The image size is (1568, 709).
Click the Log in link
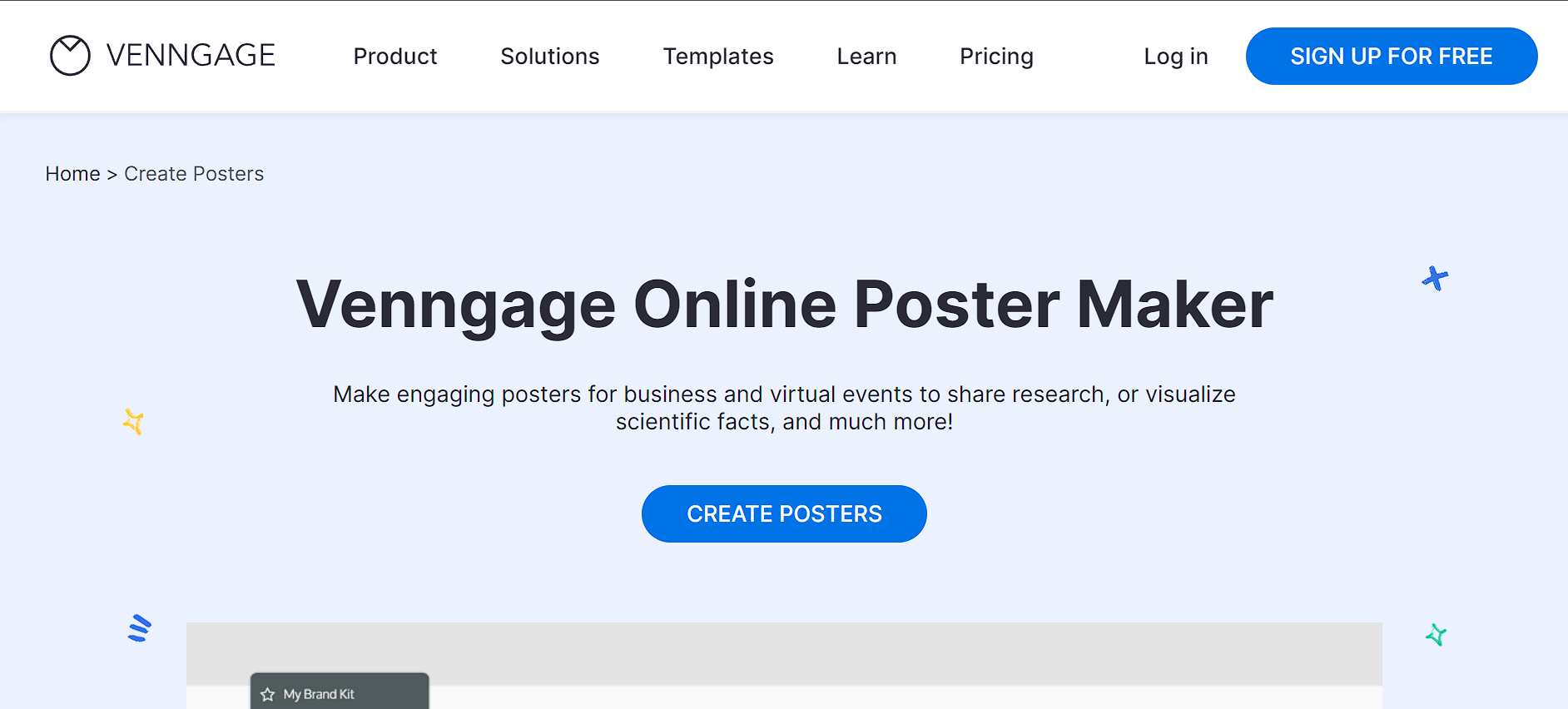coord(1175,56)
